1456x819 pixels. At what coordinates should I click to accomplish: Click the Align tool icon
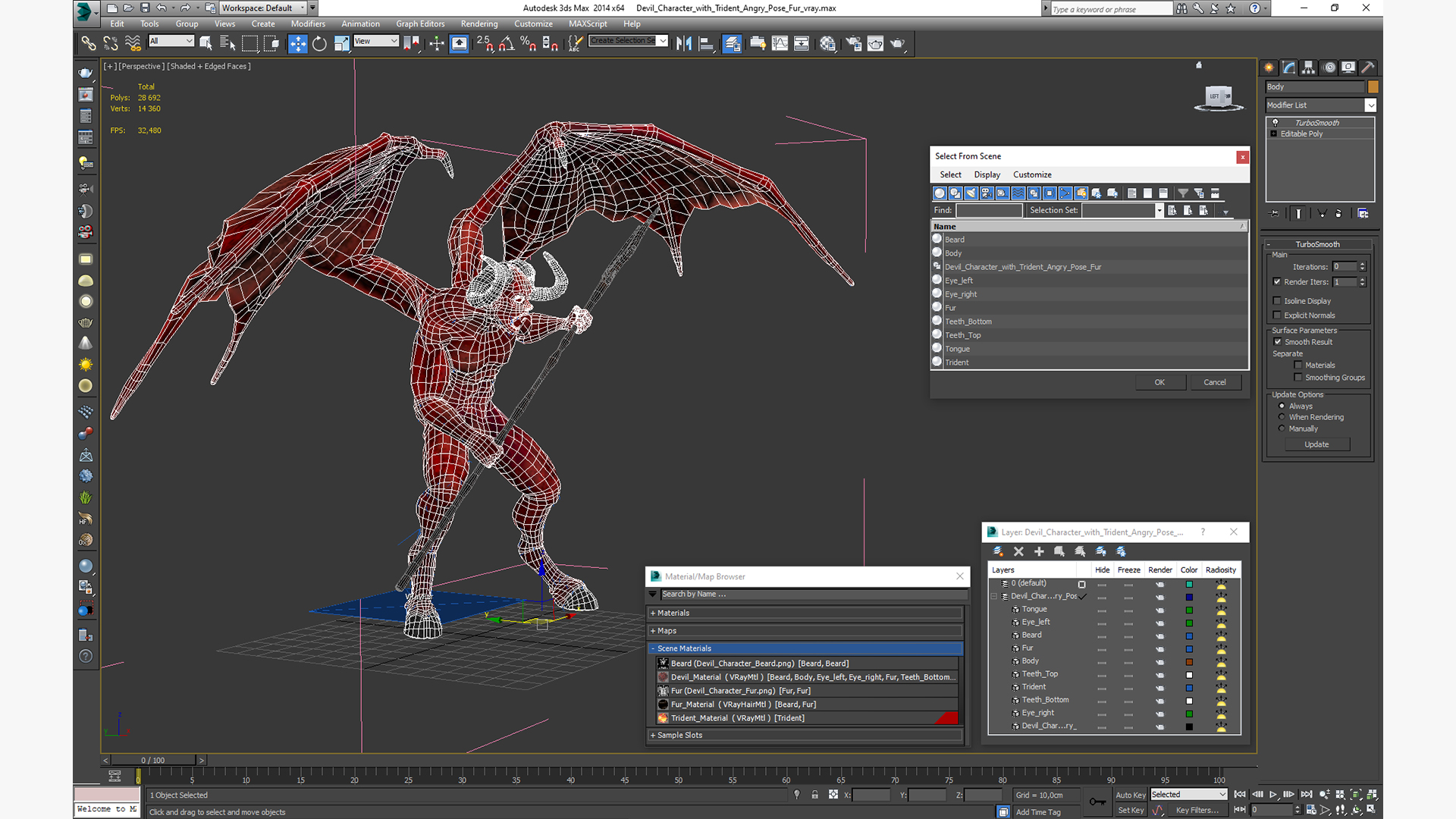click(x=706, y=43)
